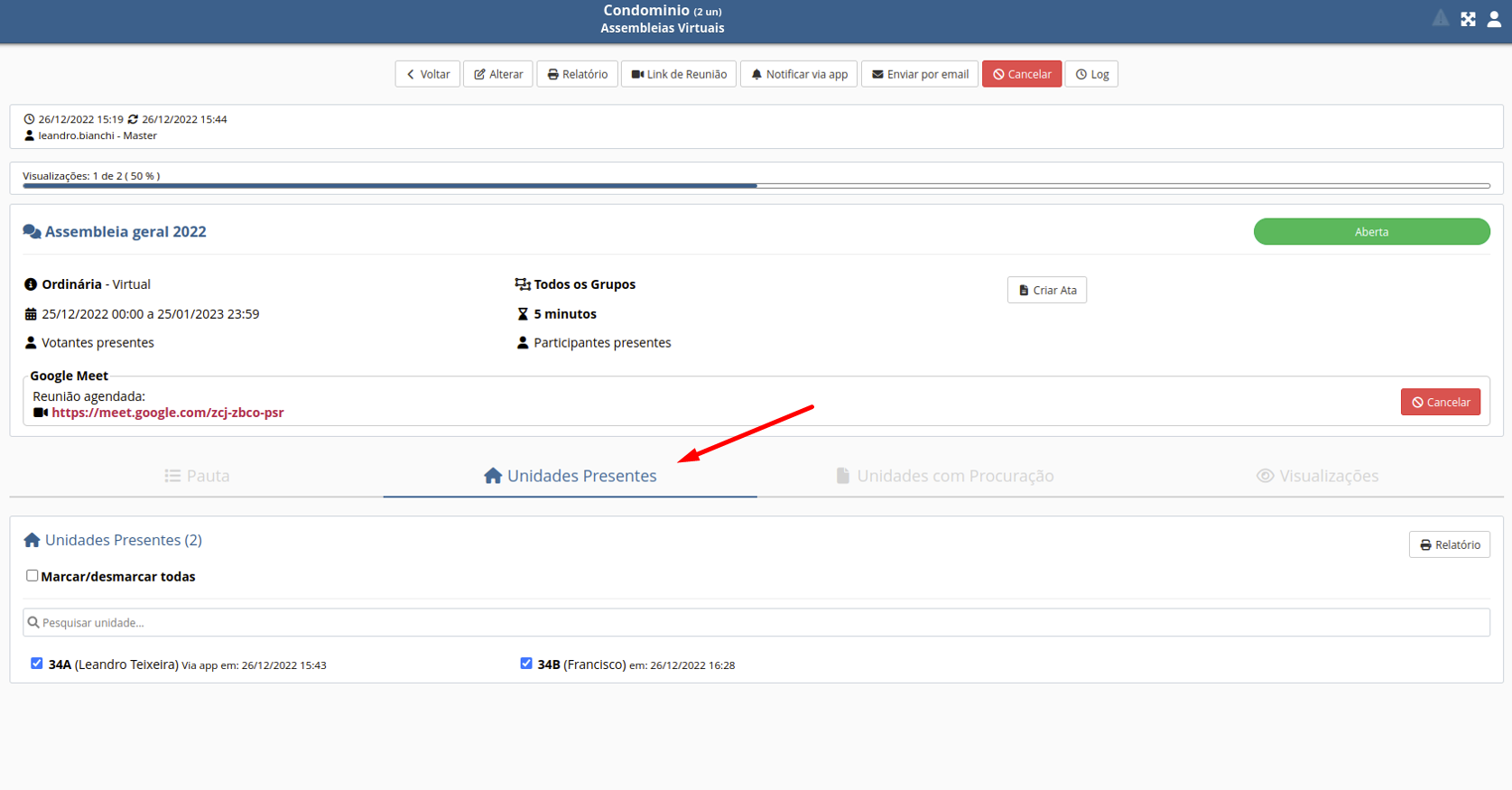Open the user profile icon
Image resolution: width=1512 pixels, height=790 pixels.
click(x=1494, y=19)
